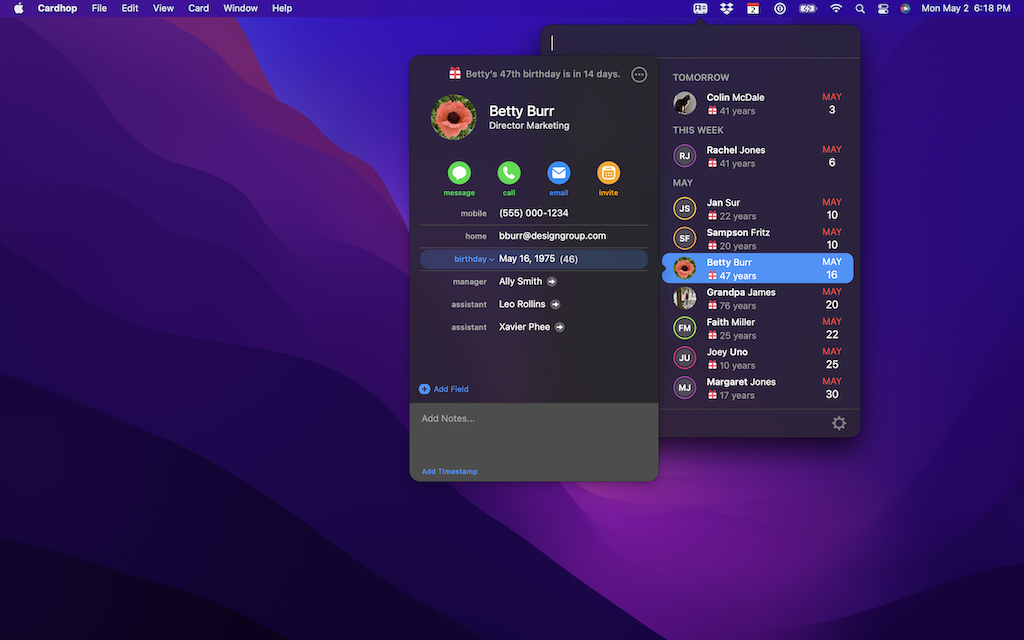Go to Ally Smith's card via arrow
This screenshot has height=640, width=1024.
point(552,281)
